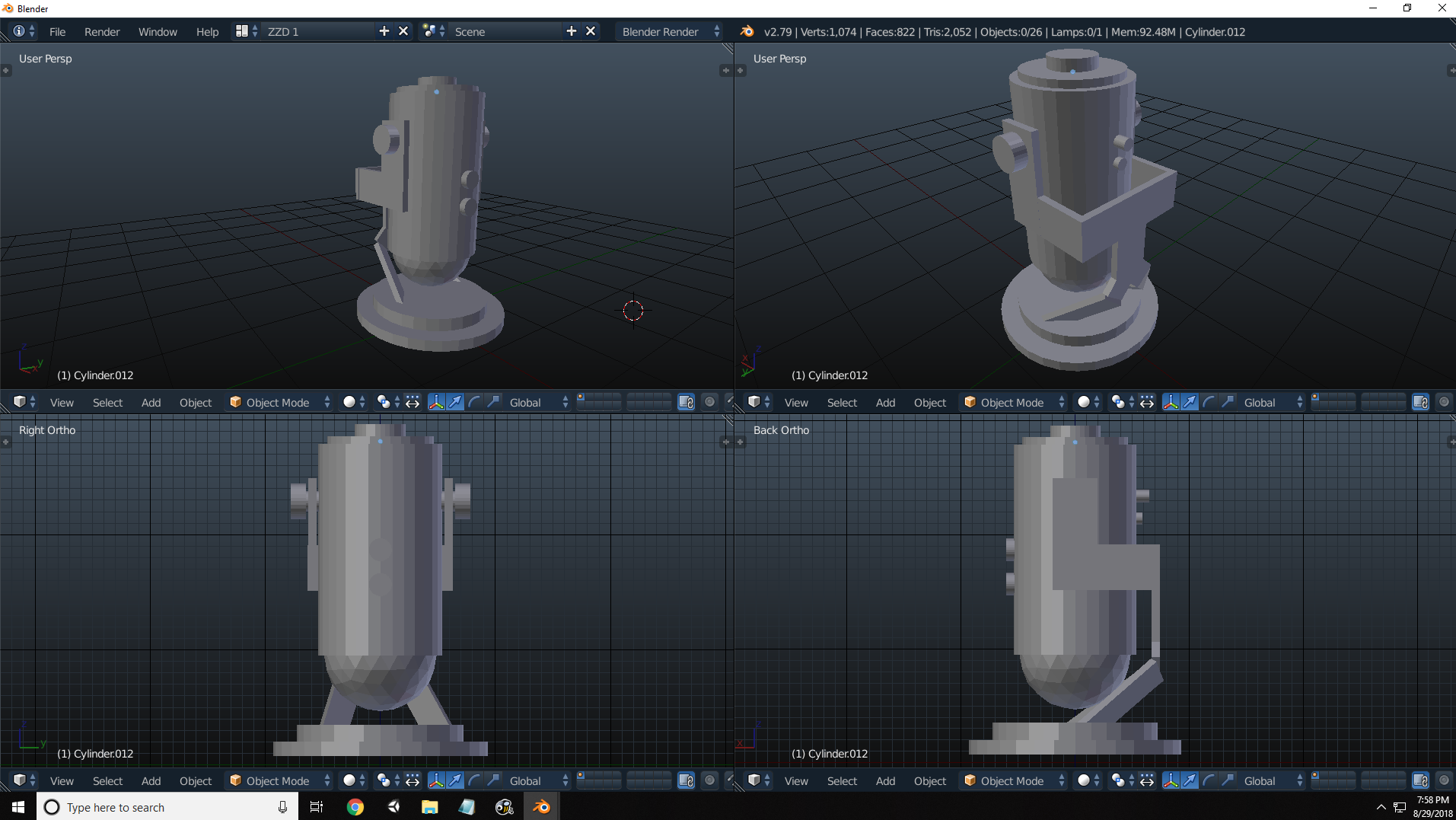This screenshot has width=1456, height=820.
Task: Open the Info editor type selector icon
Action: point(24,31)
